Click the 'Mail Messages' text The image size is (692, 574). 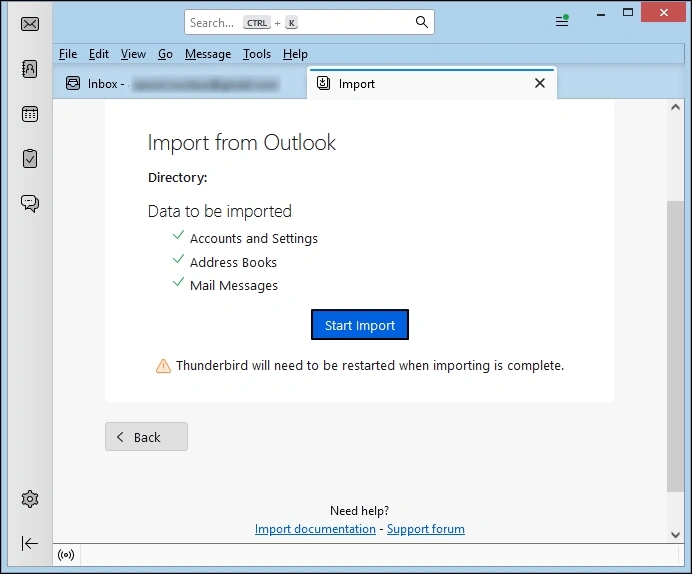click(x=234, y=286)
